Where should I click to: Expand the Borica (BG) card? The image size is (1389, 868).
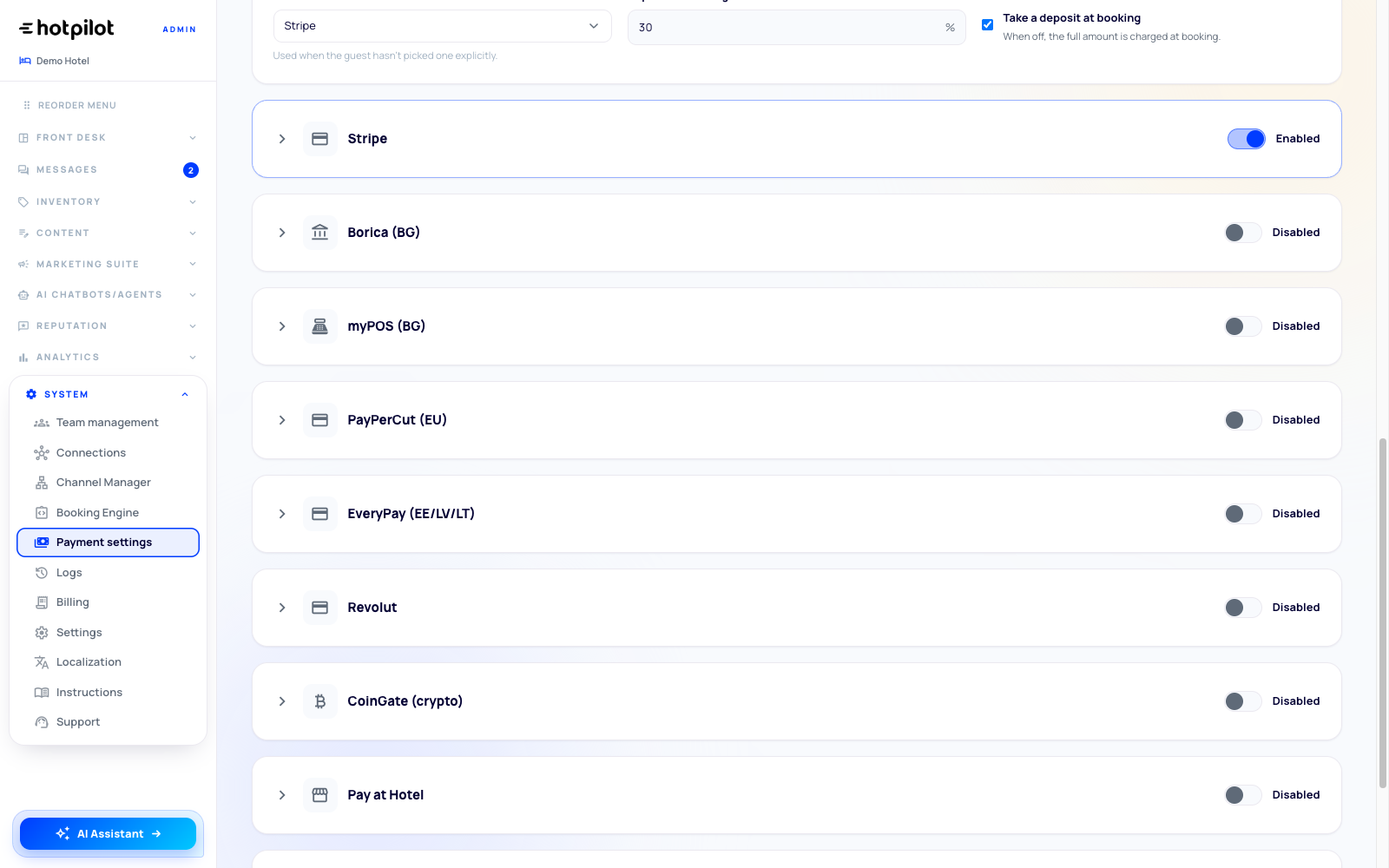coord(282,233)
